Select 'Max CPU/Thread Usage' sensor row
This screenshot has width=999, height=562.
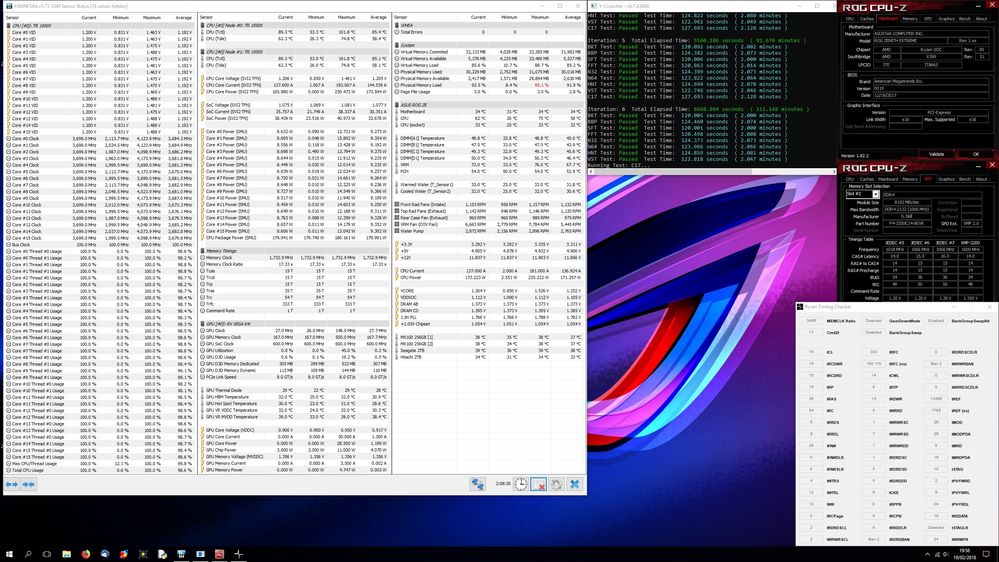coord(99,464)
